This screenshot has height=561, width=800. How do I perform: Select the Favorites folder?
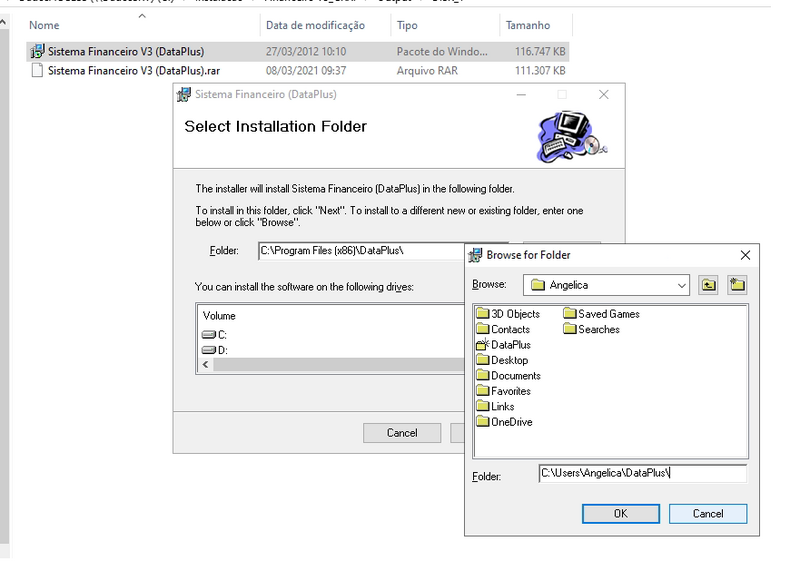click(x=504, y=391)
